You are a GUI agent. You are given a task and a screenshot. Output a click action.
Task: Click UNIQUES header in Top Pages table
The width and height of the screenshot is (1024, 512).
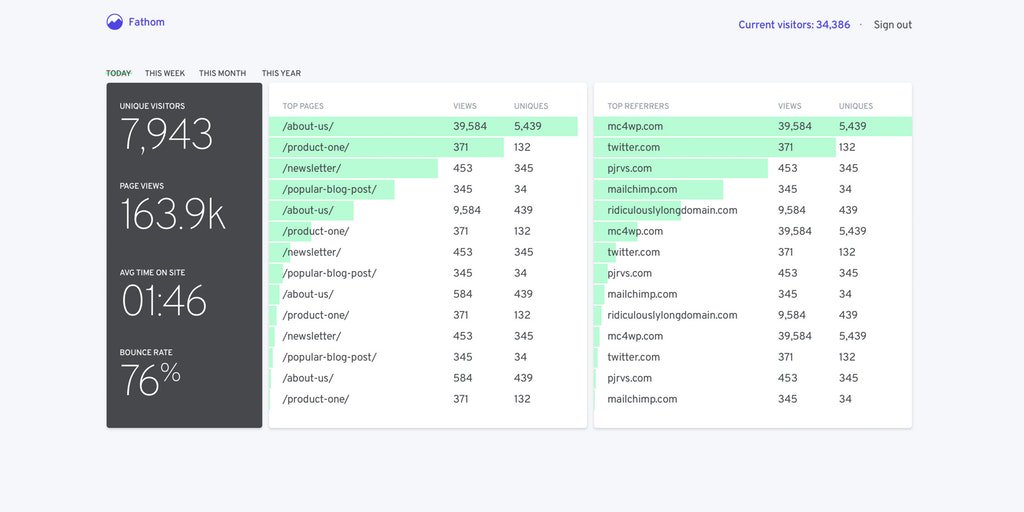point(531,106)
